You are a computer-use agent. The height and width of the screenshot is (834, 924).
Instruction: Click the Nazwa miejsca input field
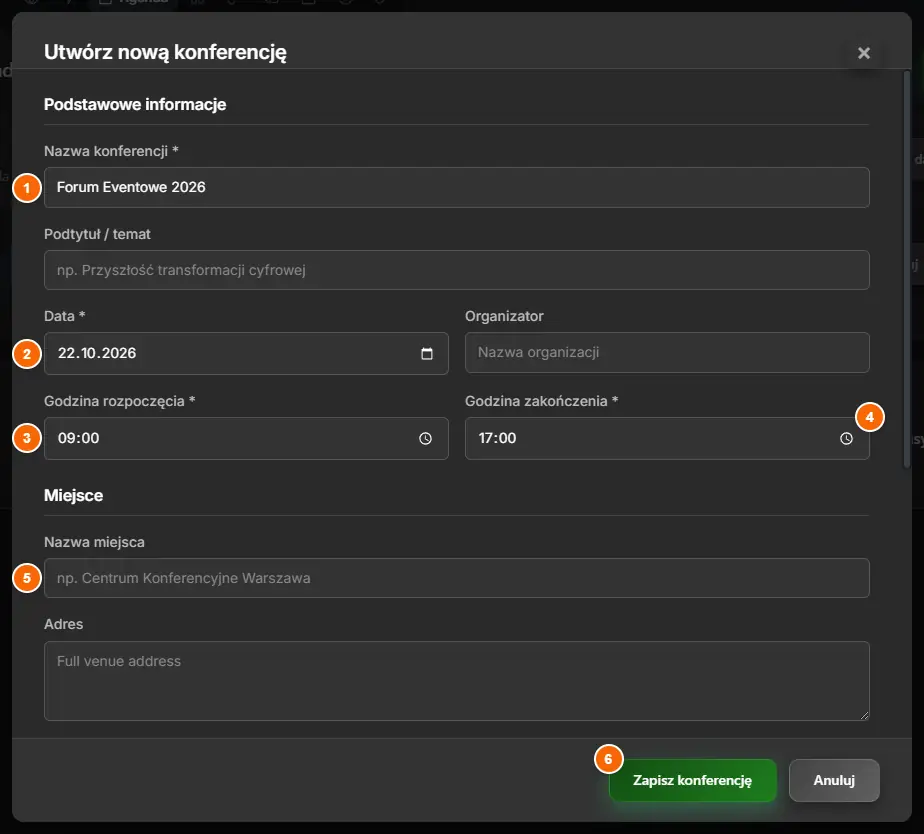(457, 578)
